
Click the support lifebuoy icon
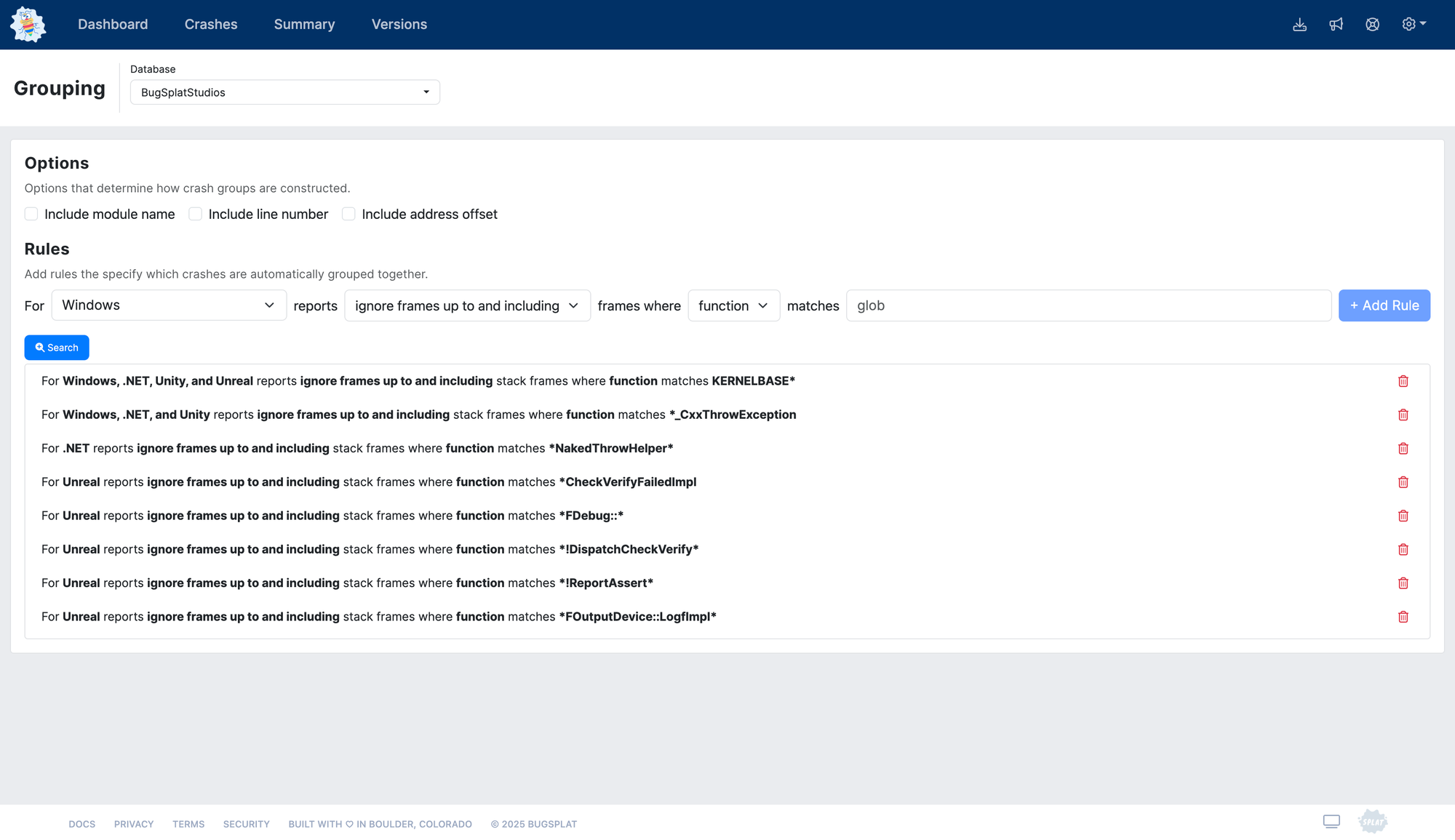click(1372, 25)
